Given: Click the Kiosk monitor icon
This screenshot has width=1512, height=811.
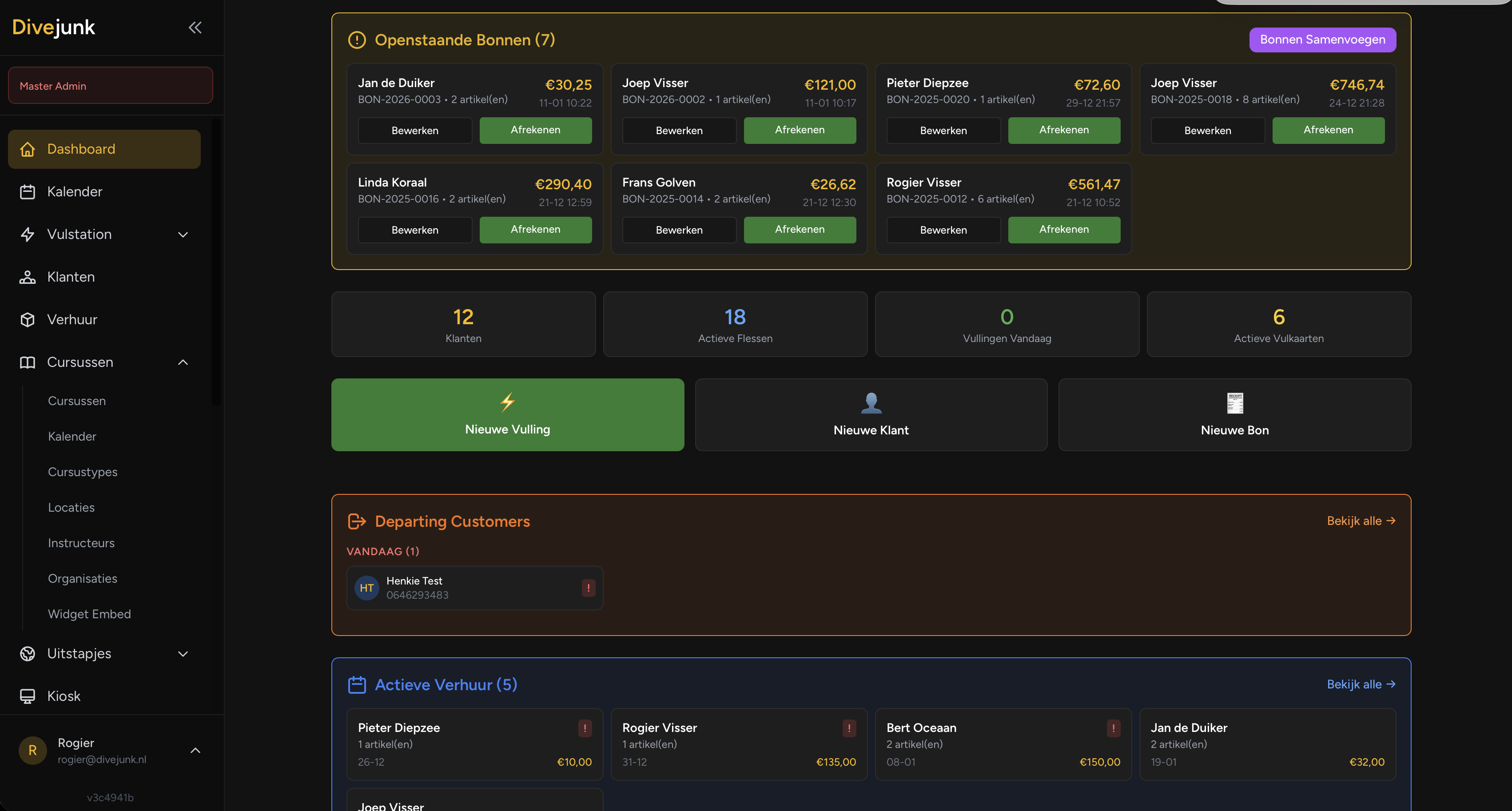Looking at the screenshot, I should (28, 696).
